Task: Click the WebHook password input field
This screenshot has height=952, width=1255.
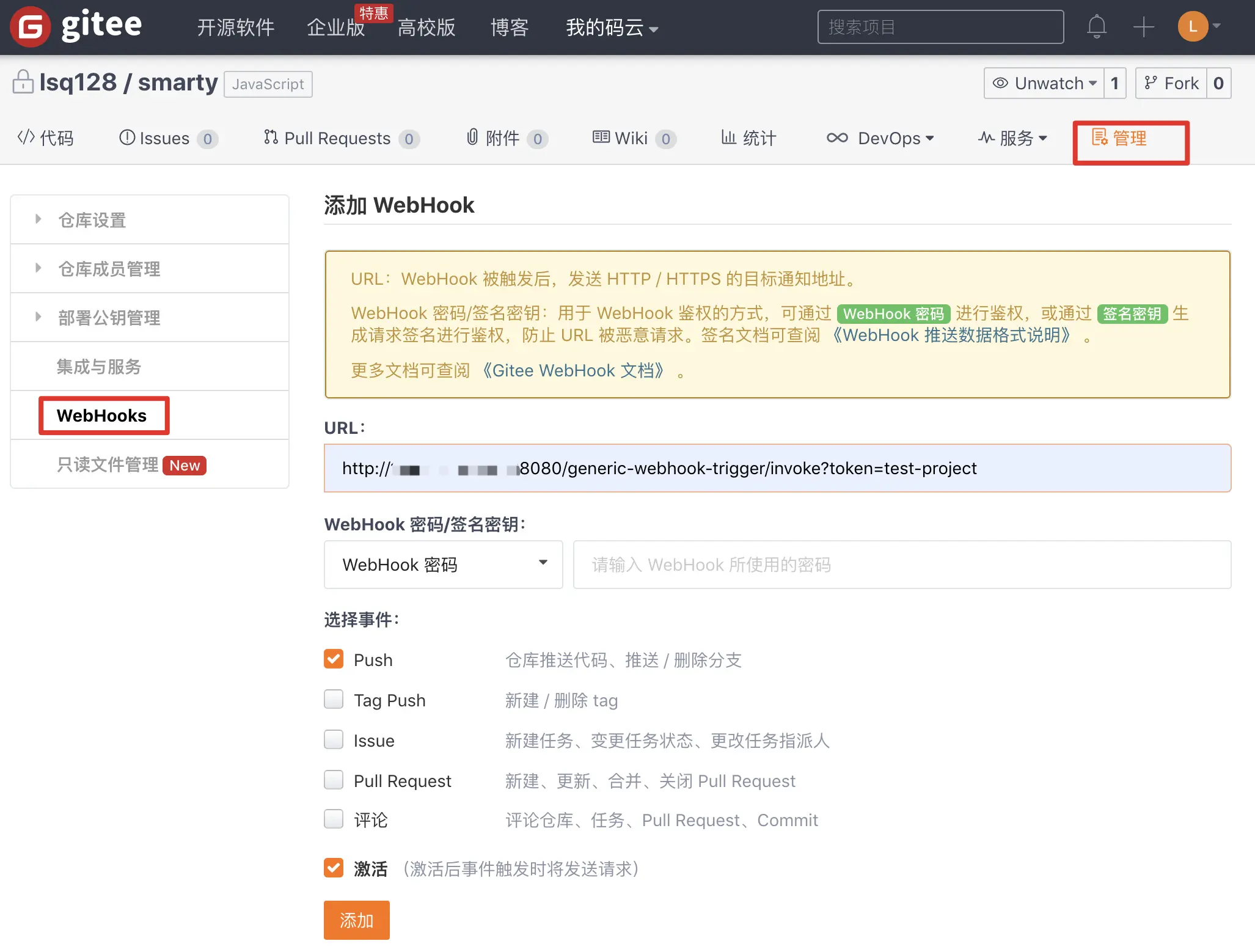Action: pyautogui.click(x=901, y=565)
